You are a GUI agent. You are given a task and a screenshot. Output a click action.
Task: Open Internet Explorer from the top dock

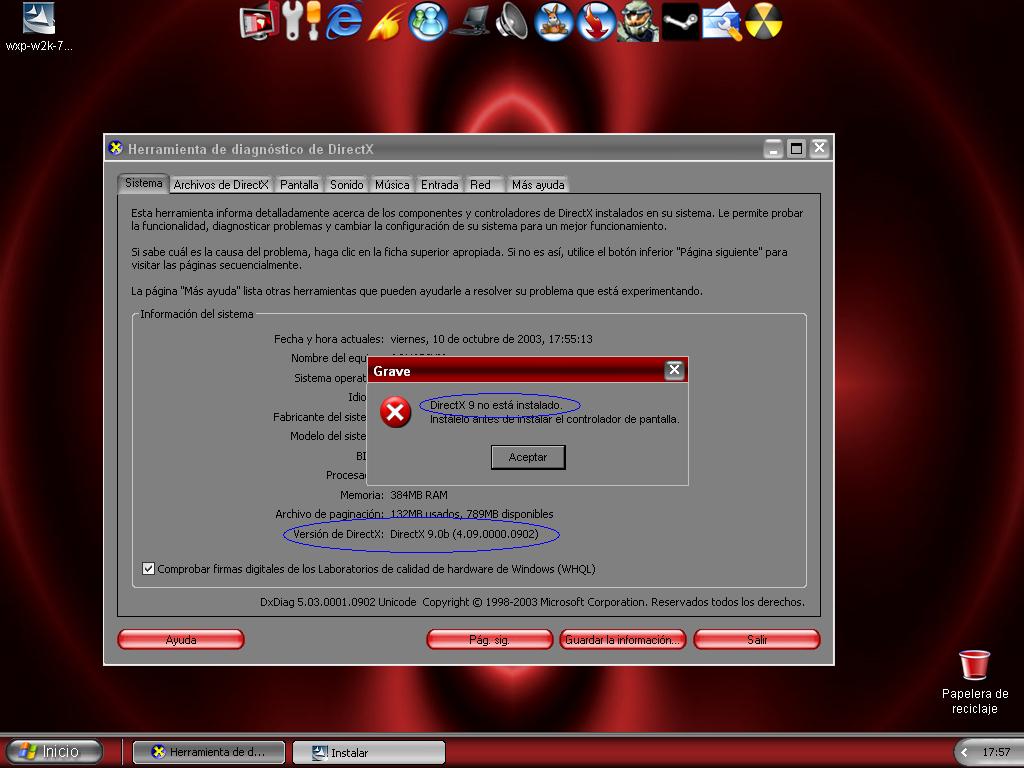pos(343,21)
